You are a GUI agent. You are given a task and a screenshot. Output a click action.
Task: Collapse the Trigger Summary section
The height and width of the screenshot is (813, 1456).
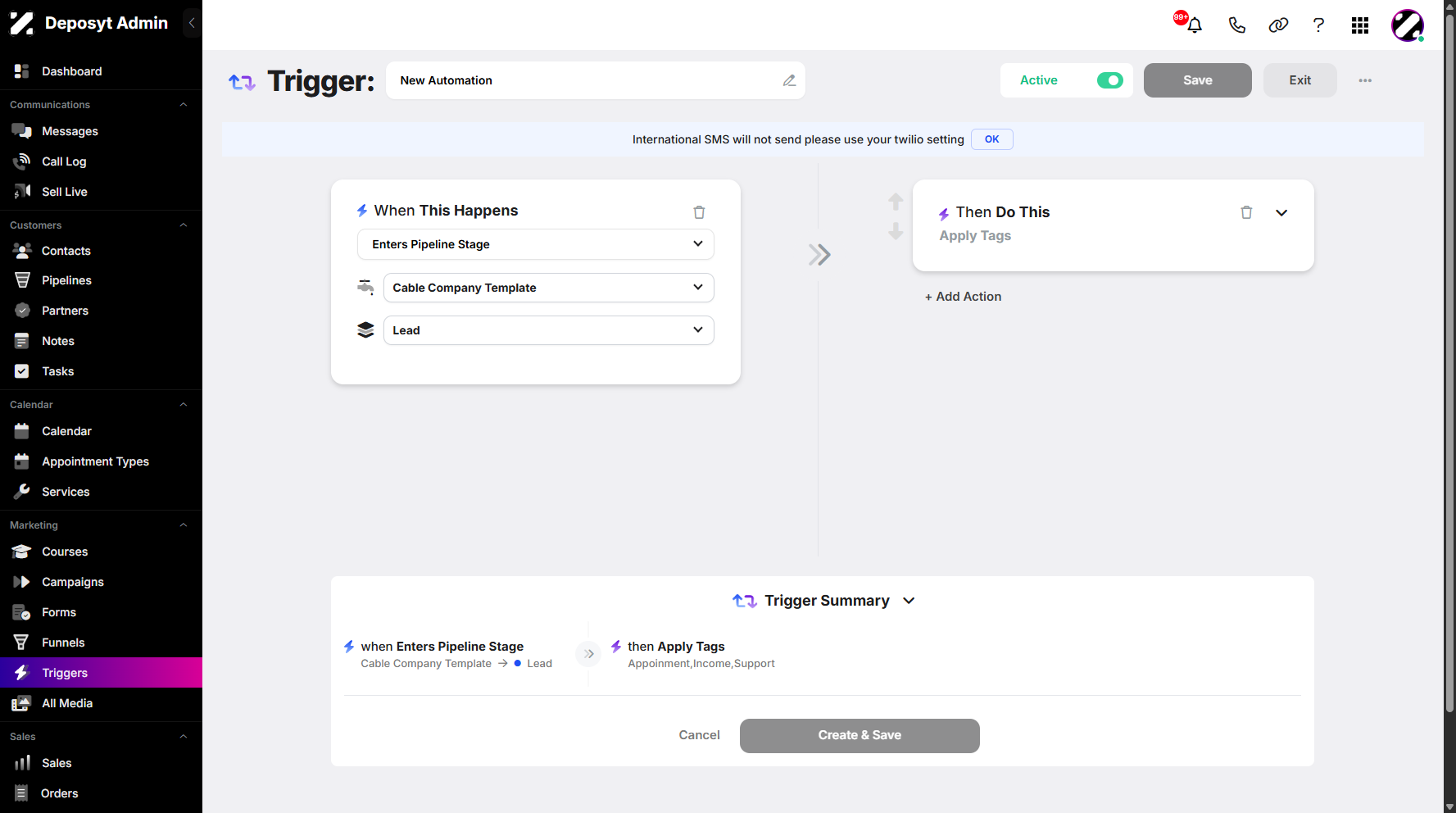point(909,601)
